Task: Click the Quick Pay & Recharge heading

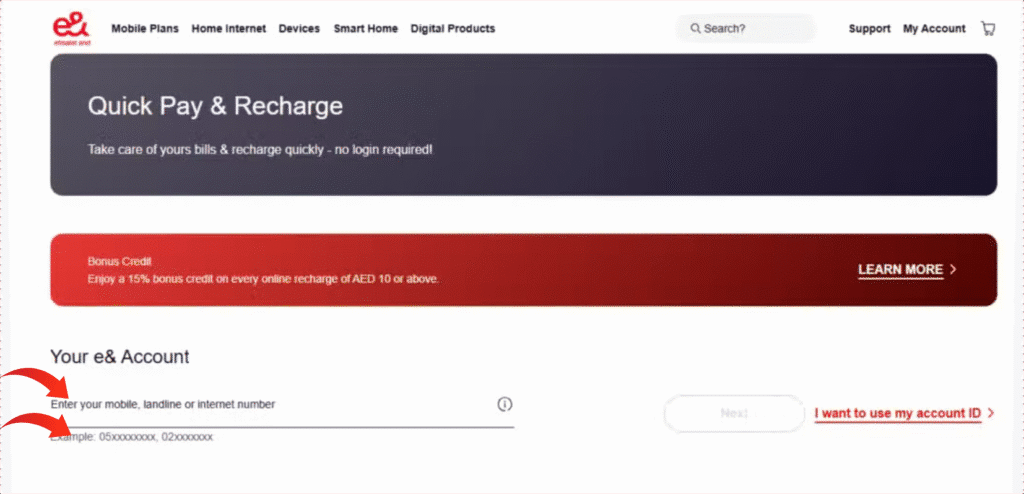Action: (x=215, y=106)
